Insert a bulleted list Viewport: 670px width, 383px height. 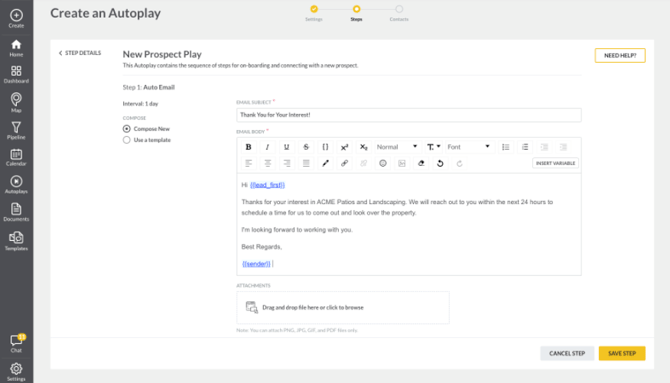tap(506, 147)
